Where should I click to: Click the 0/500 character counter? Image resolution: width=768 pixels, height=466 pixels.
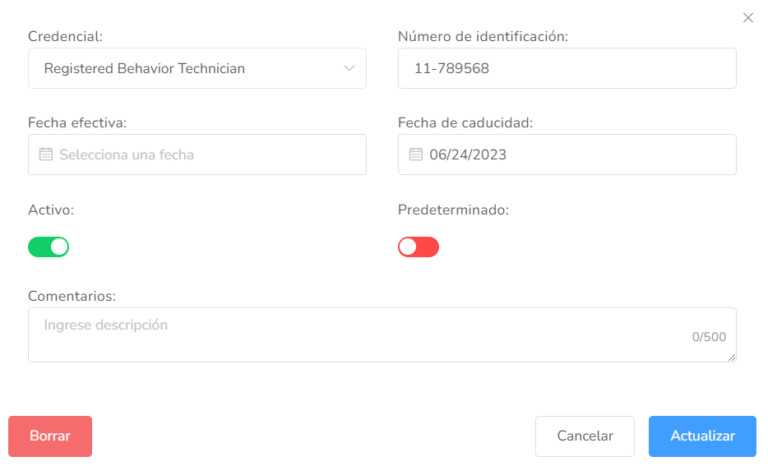pyautogui.click(x=709, y=337)
